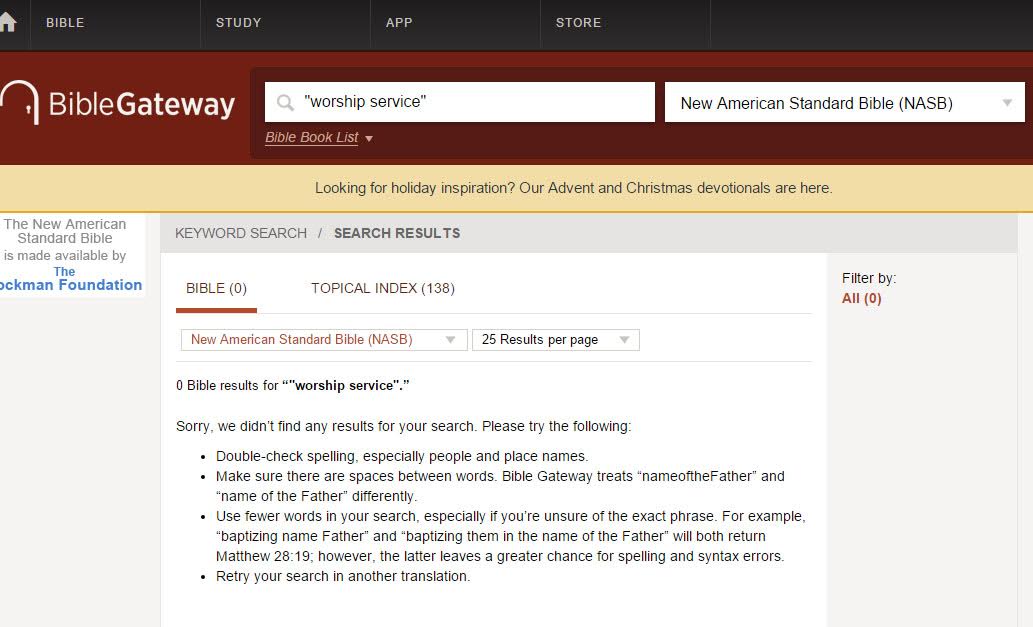This screenshot has height=627, width=1033.
Task: Go to KEYWORD SEARCH breadcrumb
Action: click(241, 233)
